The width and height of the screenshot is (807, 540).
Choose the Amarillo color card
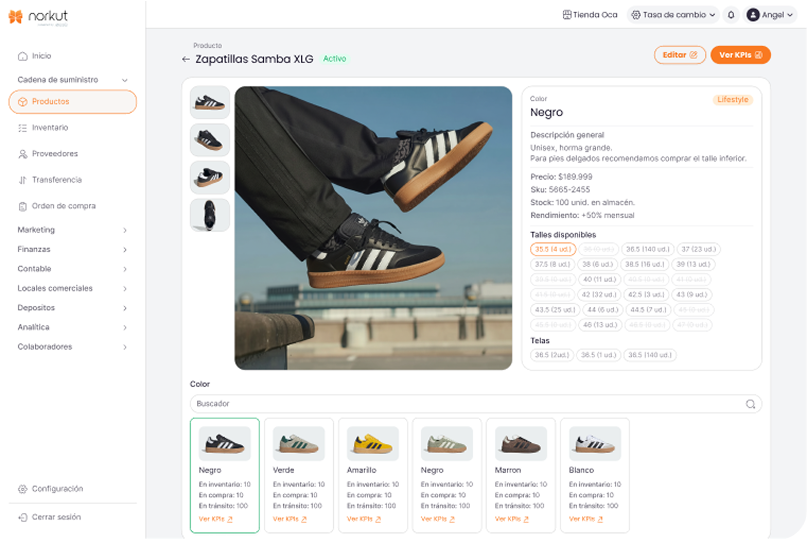(372, 475)
